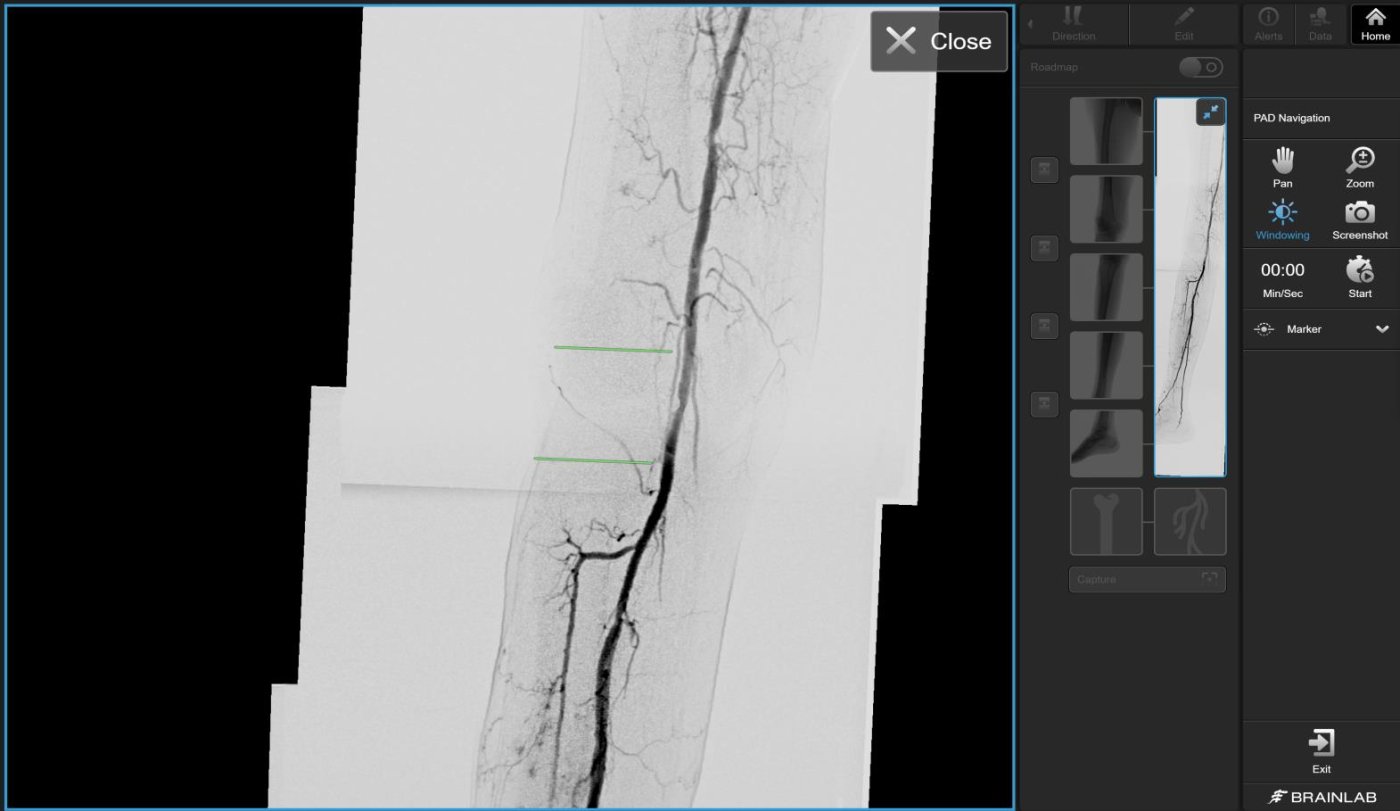Open Alerts with the info icon
This screenshot has height=811, width=1400.
click(x=1268, y=24)
